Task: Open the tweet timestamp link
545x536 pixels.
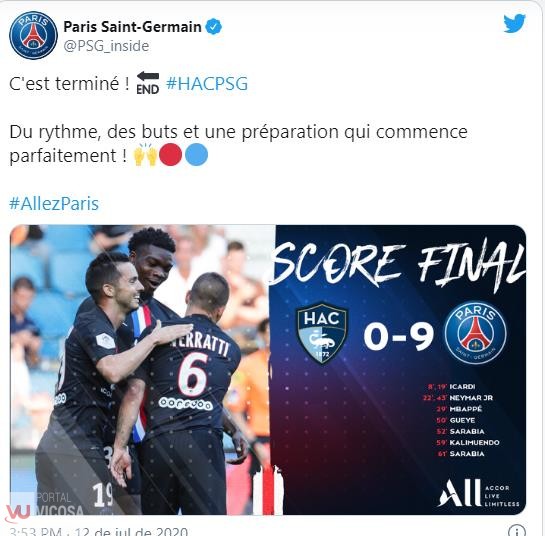Action: coord(98,531)
